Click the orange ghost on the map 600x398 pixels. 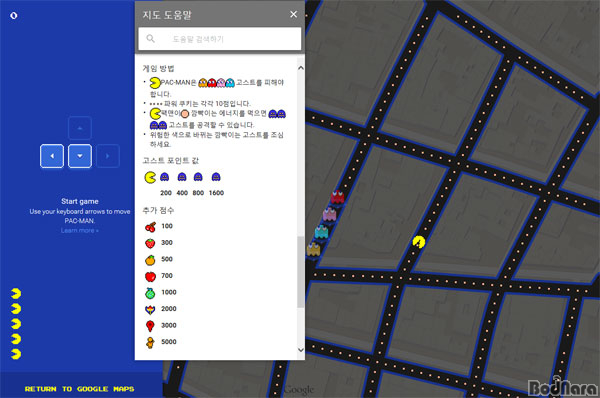pos(313,249)
